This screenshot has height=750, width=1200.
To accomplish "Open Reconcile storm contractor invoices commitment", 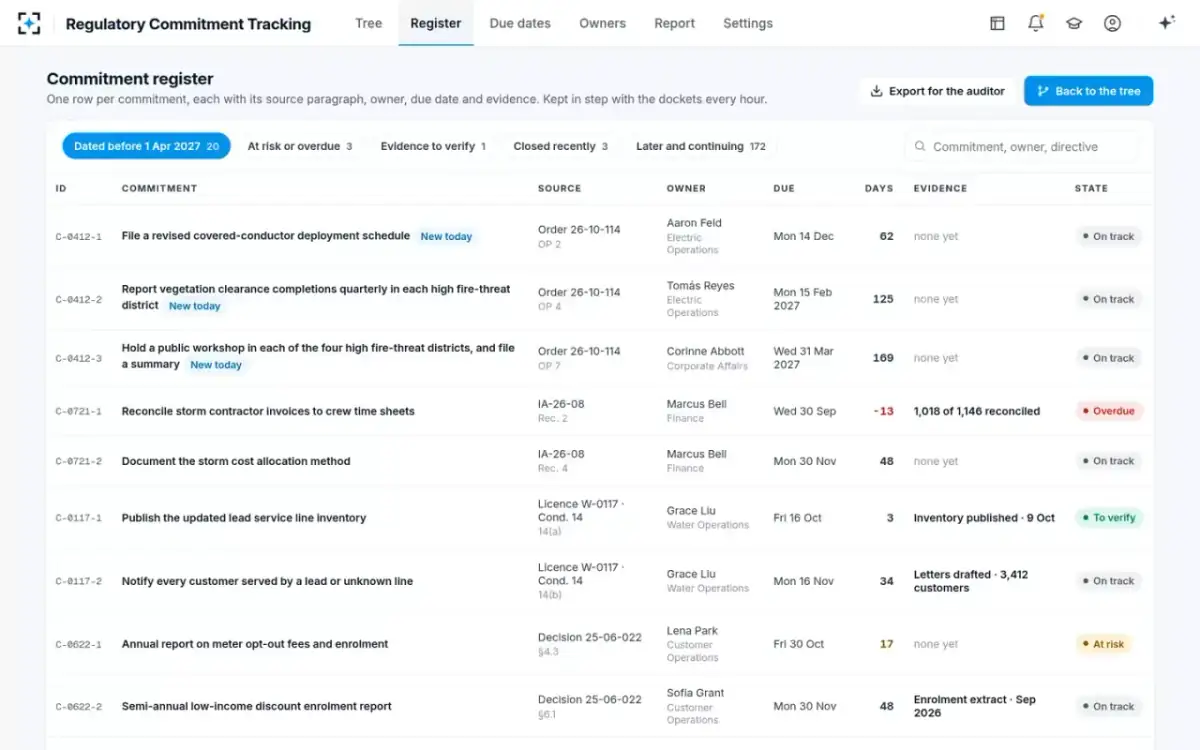I will click(268, 411).
